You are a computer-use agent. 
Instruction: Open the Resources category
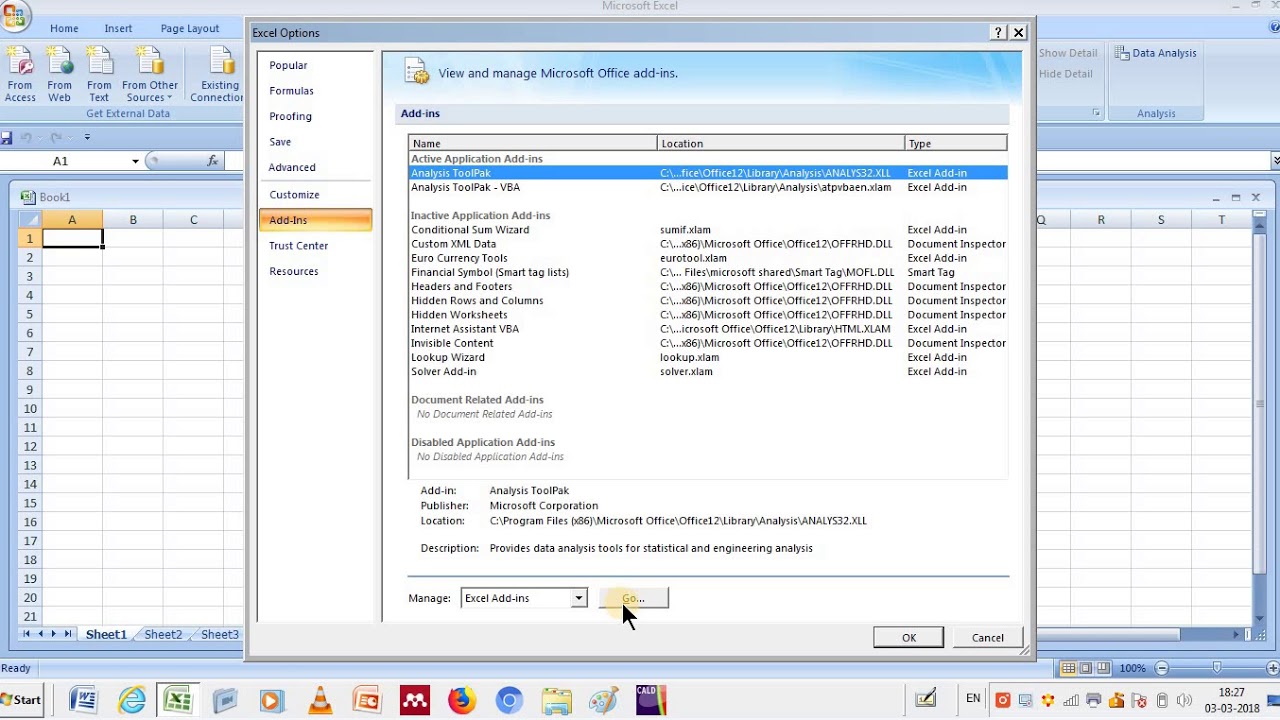click(x=315, y=272)
